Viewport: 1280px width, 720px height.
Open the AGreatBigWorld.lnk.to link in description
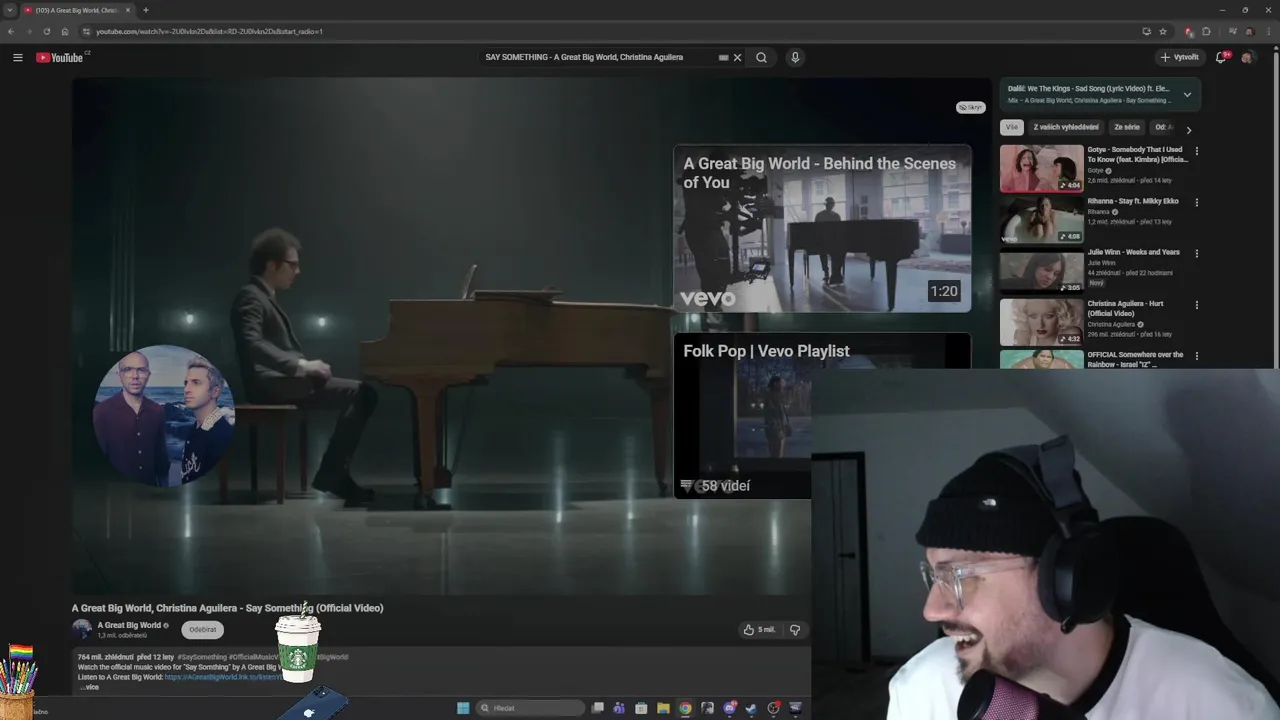pos(223,677)
